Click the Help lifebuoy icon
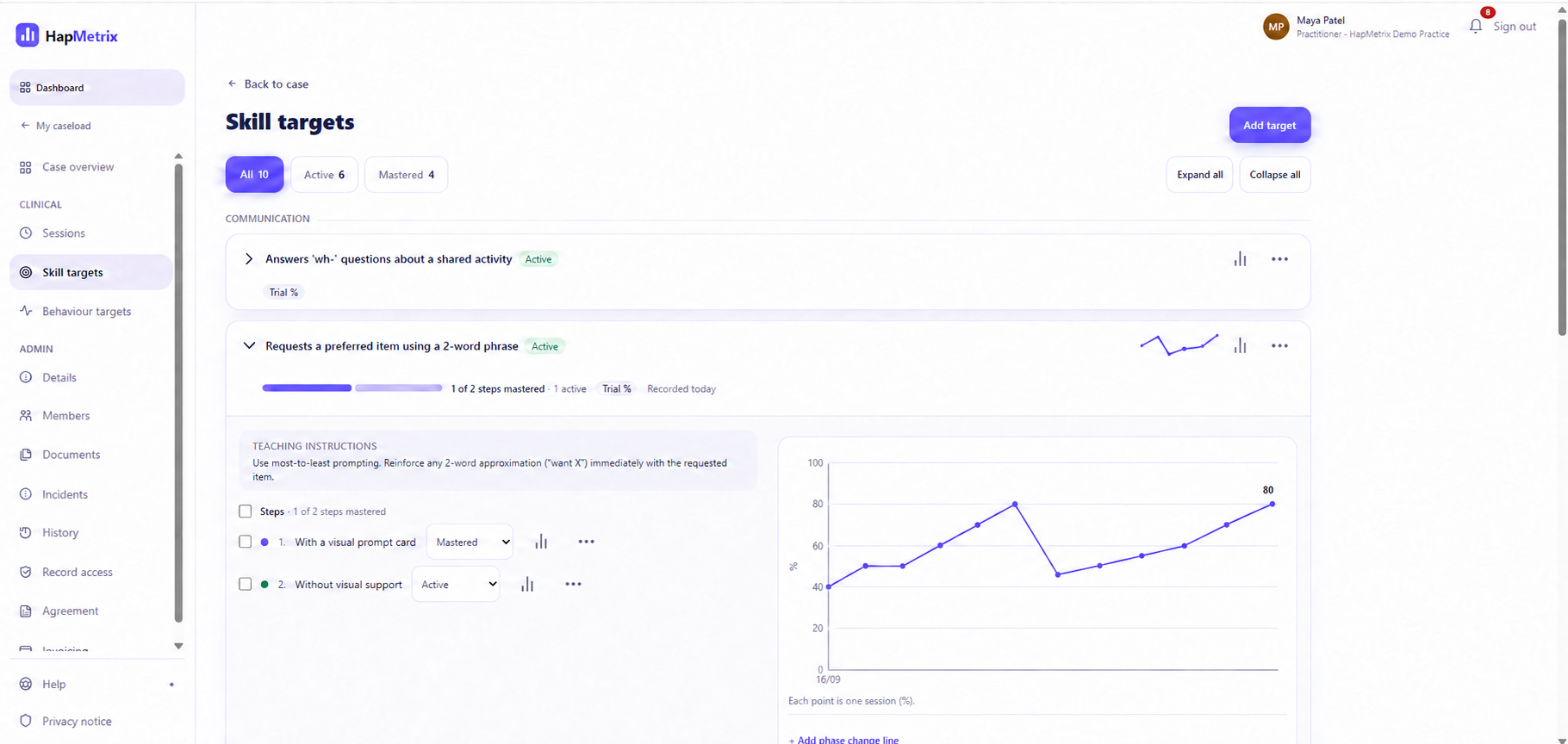 26,685
